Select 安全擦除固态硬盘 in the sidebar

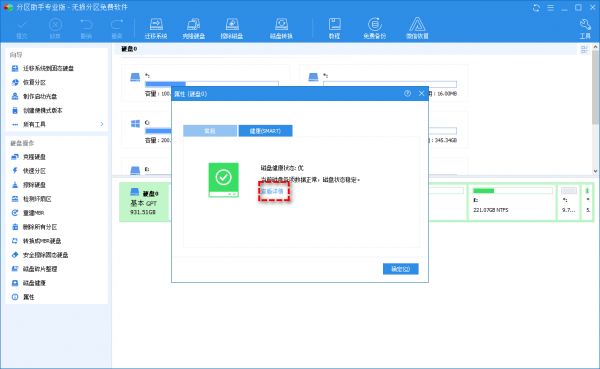pyautogui.click(x=45, y=255)
